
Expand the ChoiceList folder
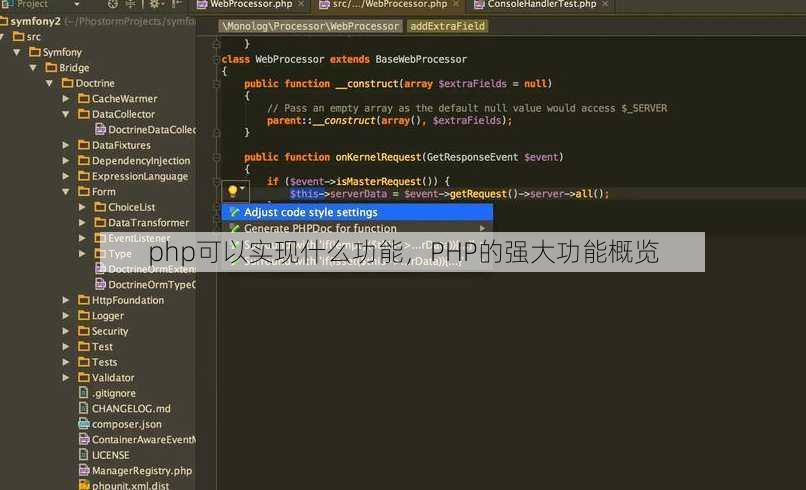pos(82,207)
